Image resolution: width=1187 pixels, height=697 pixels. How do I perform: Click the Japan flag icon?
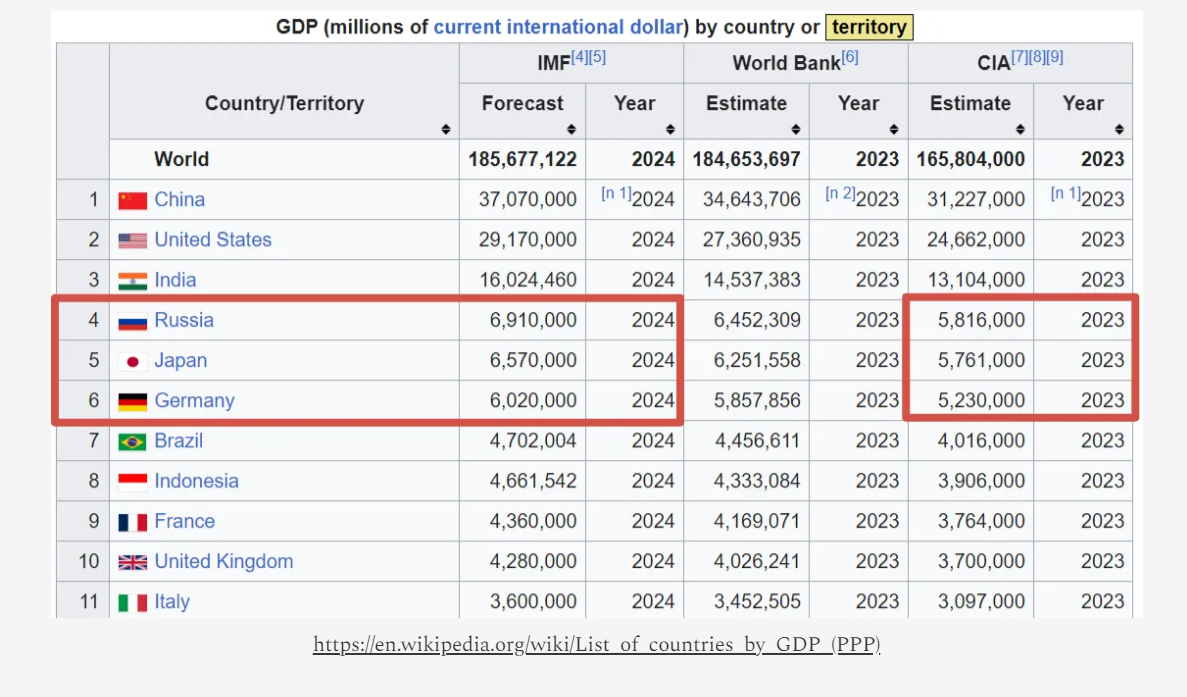pyautogui.click(x=132, y=361)
